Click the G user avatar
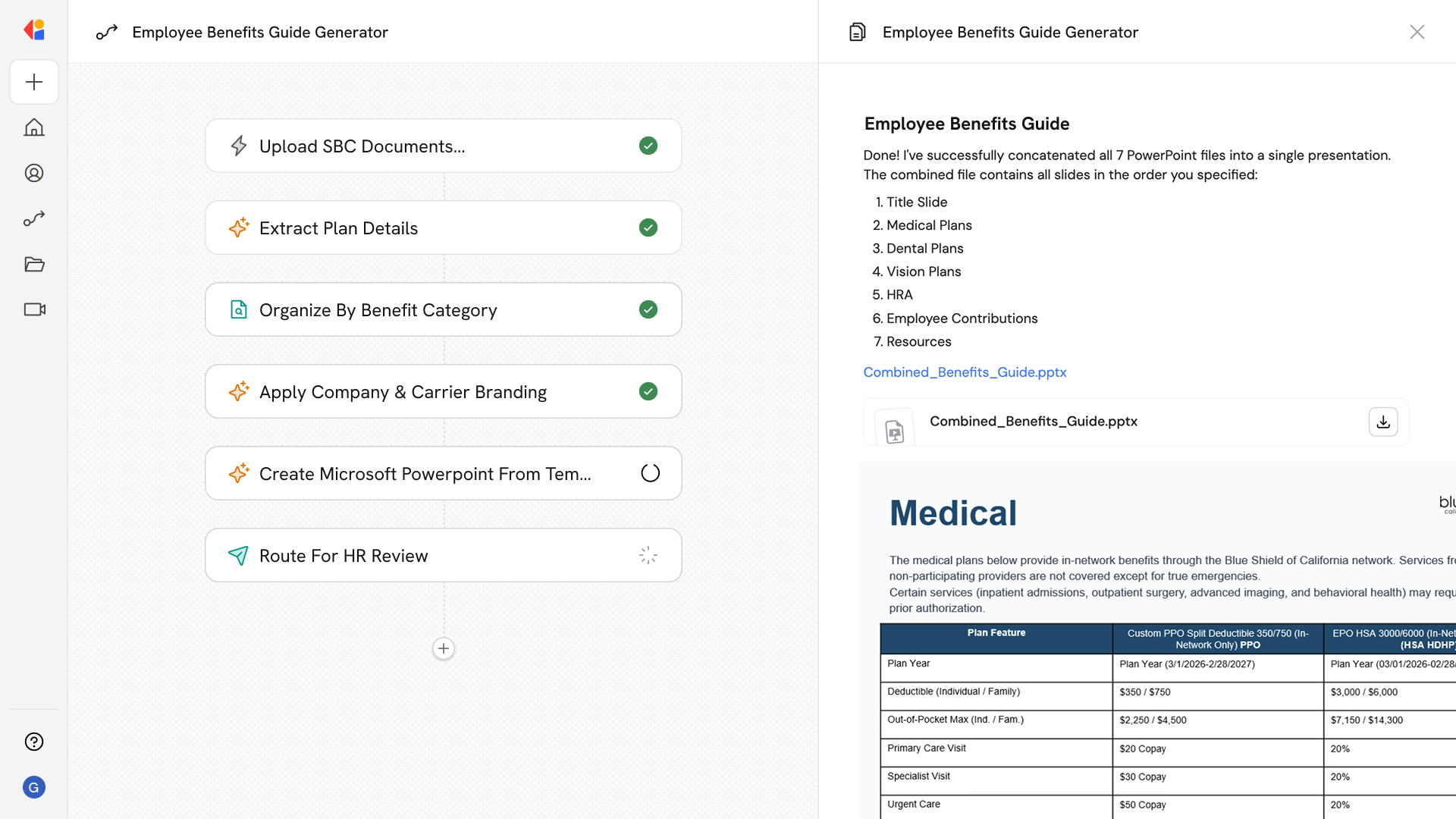 pos(34,787)
